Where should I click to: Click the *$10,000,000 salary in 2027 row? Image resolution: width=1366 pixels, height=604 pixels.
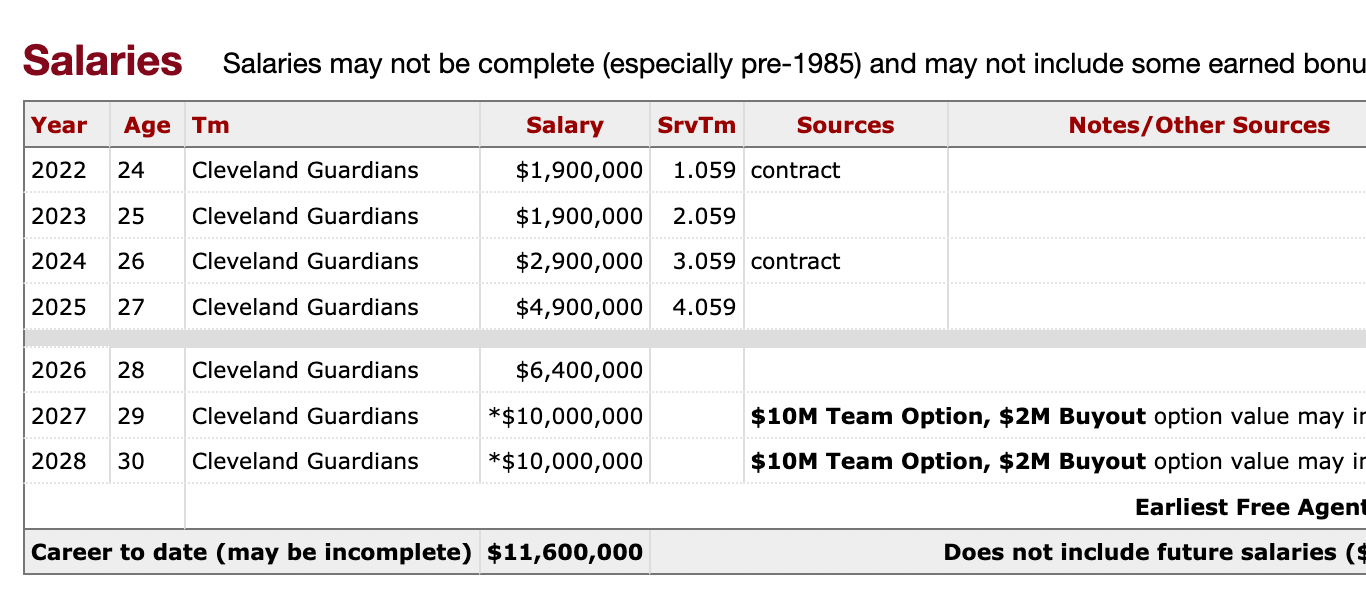pyautogui.click(x=565, y=416)
